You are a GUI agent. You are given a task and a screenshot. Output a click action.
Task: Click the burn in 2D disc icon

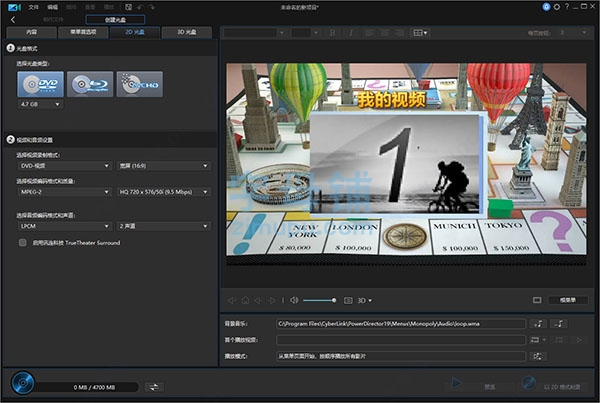point(529,383)
